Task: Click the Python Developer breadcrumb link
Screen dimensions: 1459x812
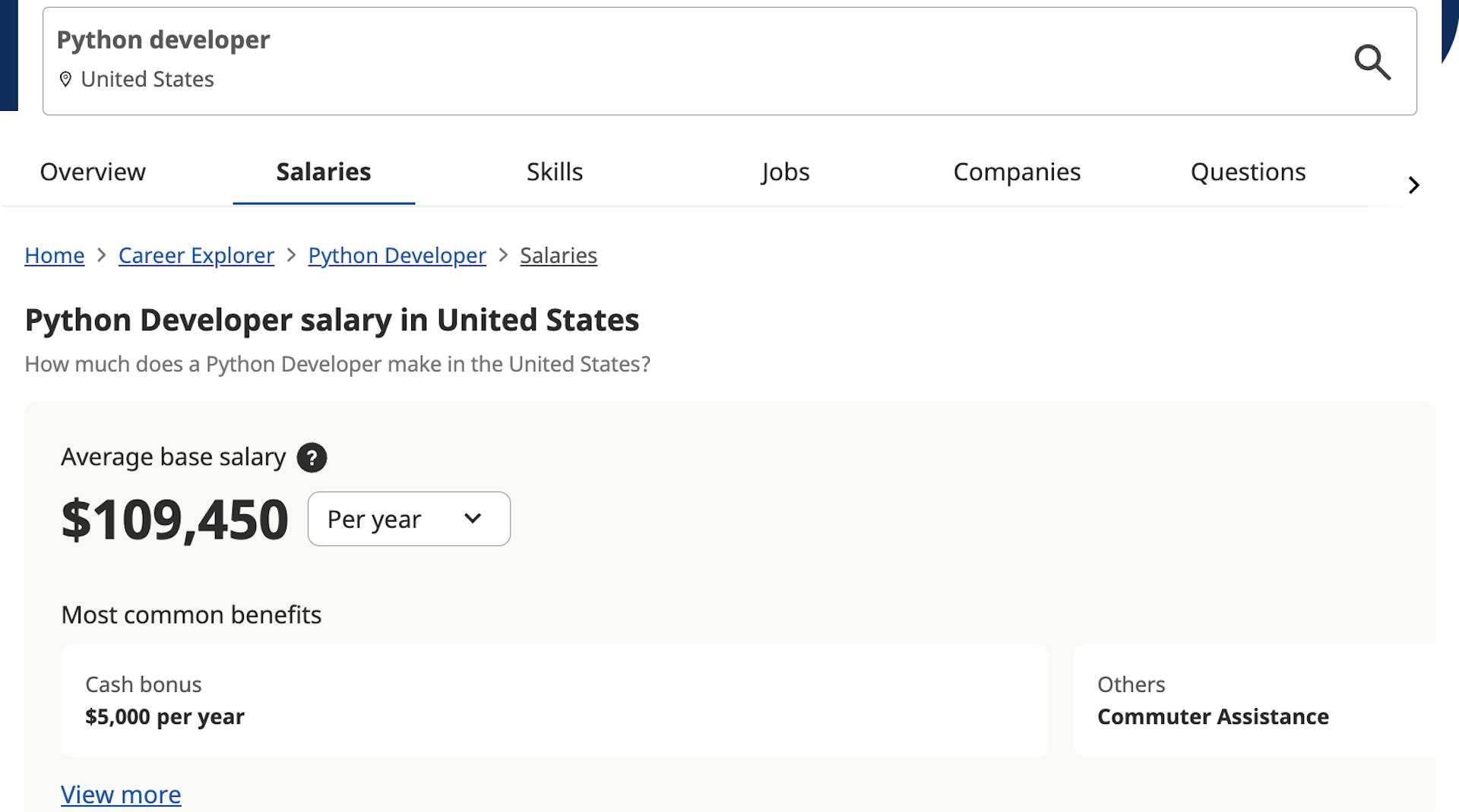Action: 397,255
